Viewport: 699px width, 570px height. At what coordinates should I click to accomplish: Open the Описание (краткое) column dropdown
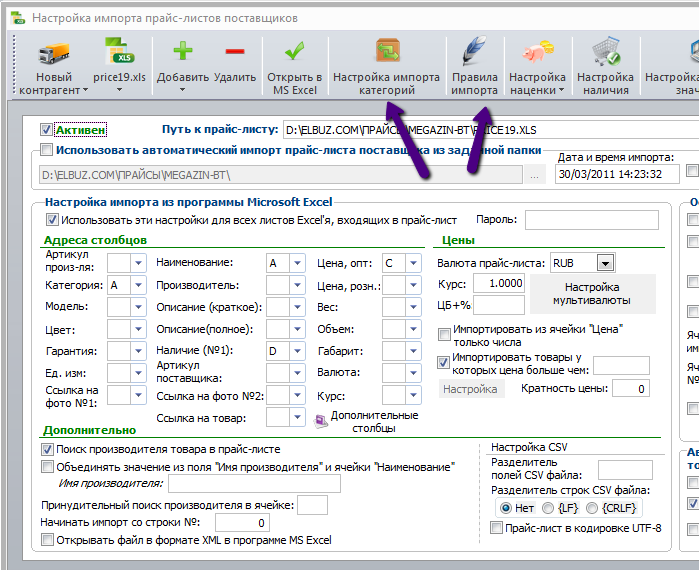point(297,307)
